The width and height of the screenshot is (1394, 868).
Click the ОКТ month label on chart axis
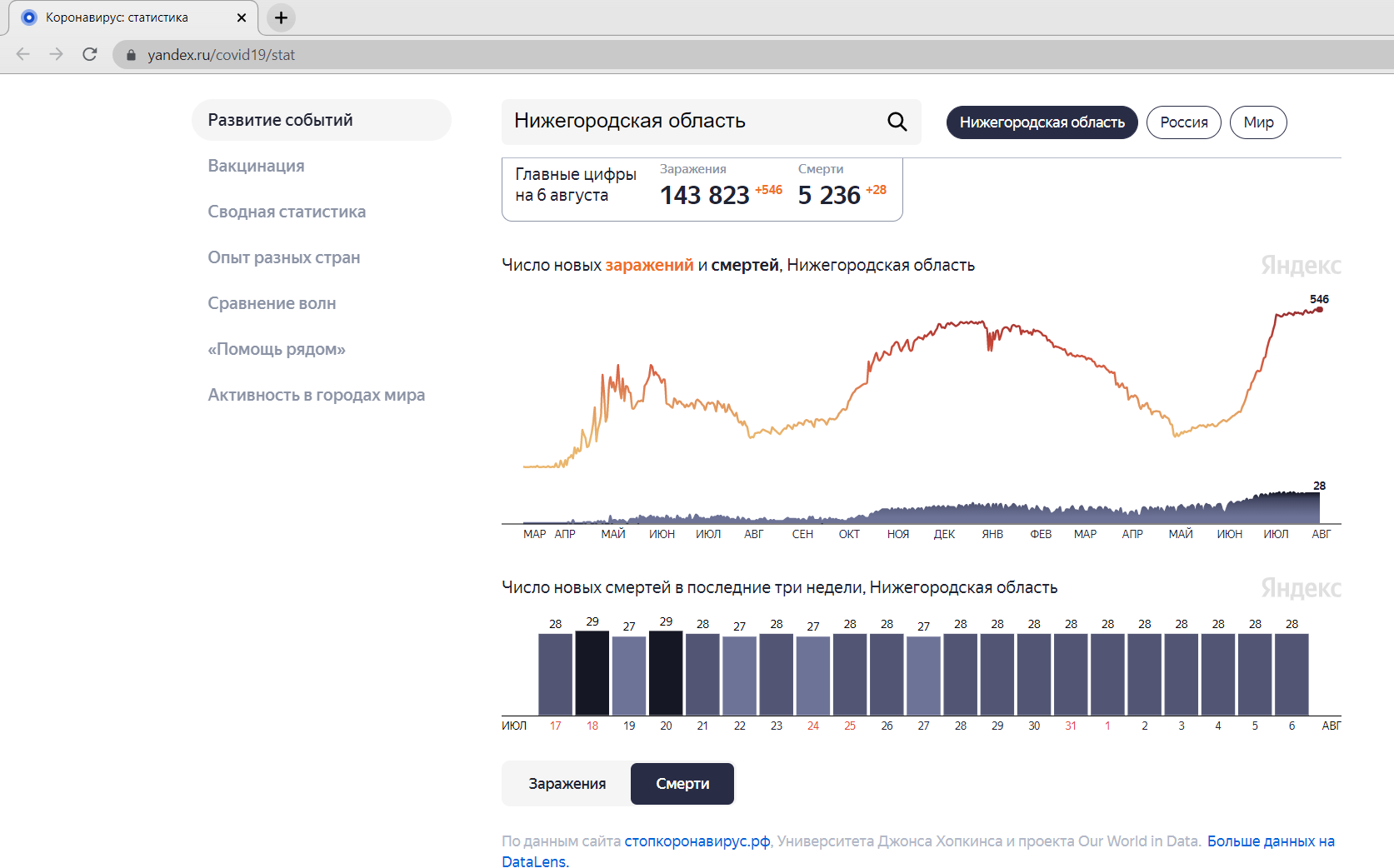pyautogui.click(x=849, y=534)
